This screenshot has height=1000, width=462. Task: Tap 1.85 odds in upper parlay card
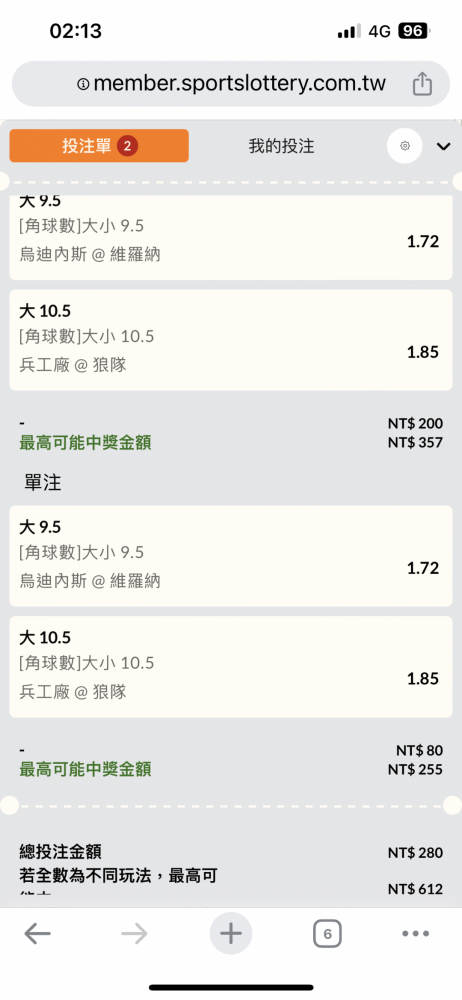[423, 352]
